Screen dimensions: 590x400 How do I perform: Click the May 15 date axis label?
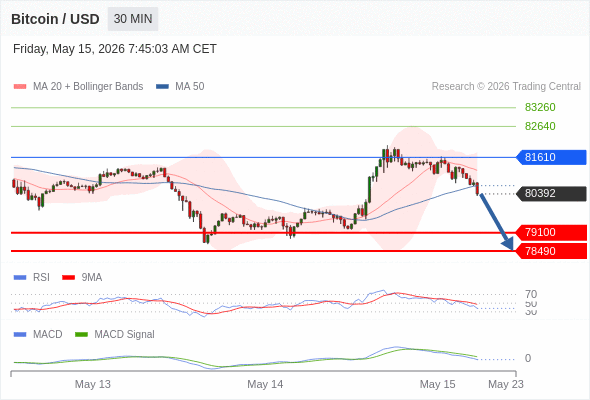(437, 384)
